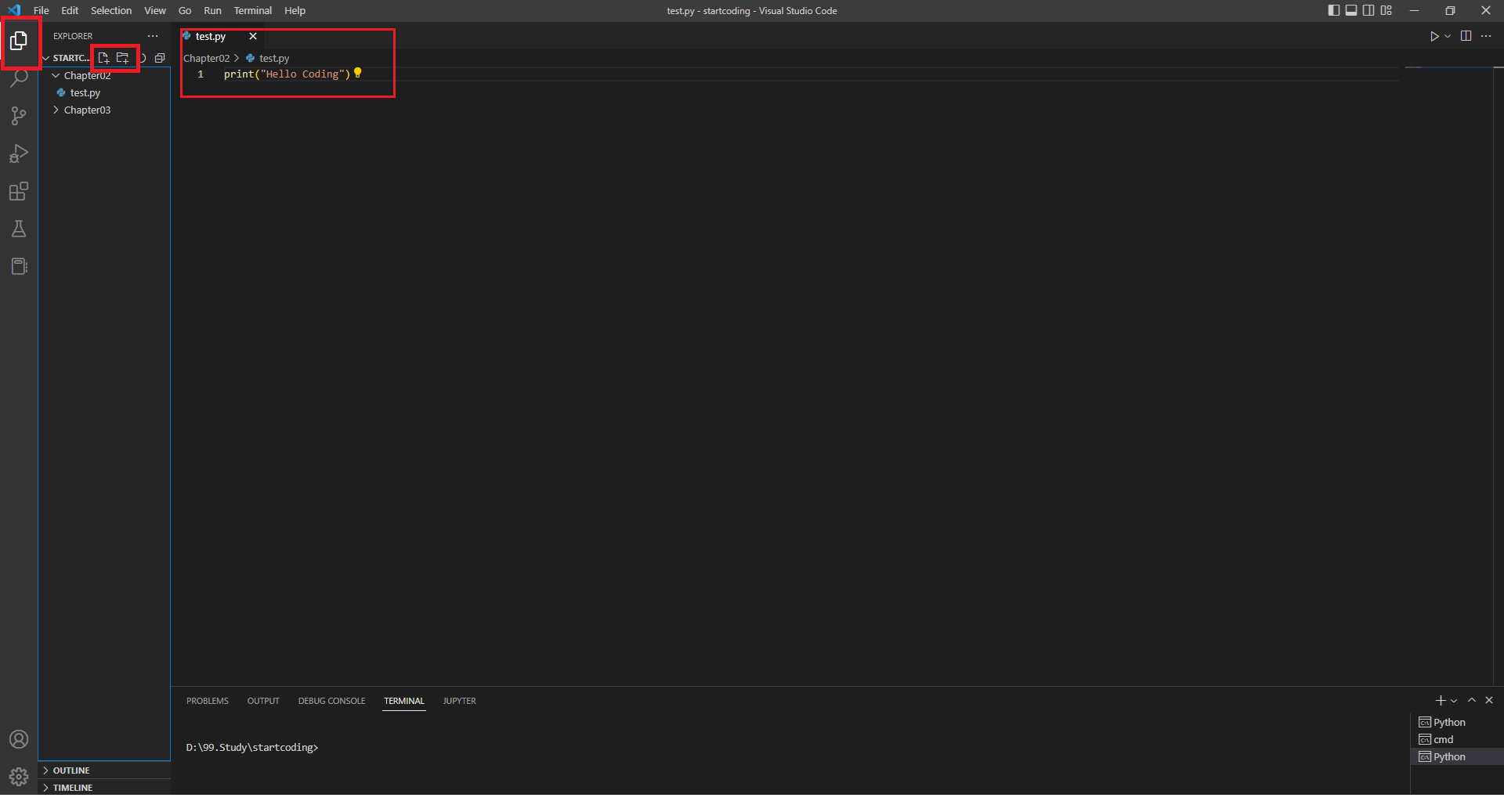This screenshot has height=812, width=1504.
Task: Toggle the bottom panel layout
Action: click(1351, 10)
